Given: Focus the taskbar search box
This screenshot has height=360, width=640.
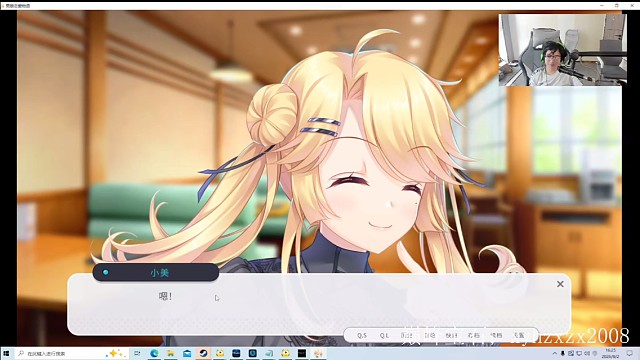Looking at the screenshot, I should pyautogui.click(x=71, y=353).
